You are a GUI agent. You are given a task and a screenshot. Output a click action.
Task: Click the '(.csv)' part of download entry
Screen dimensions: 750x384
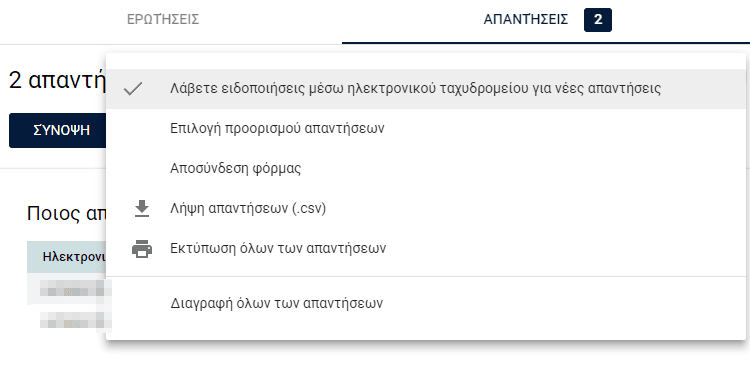[x=309, y=208]
